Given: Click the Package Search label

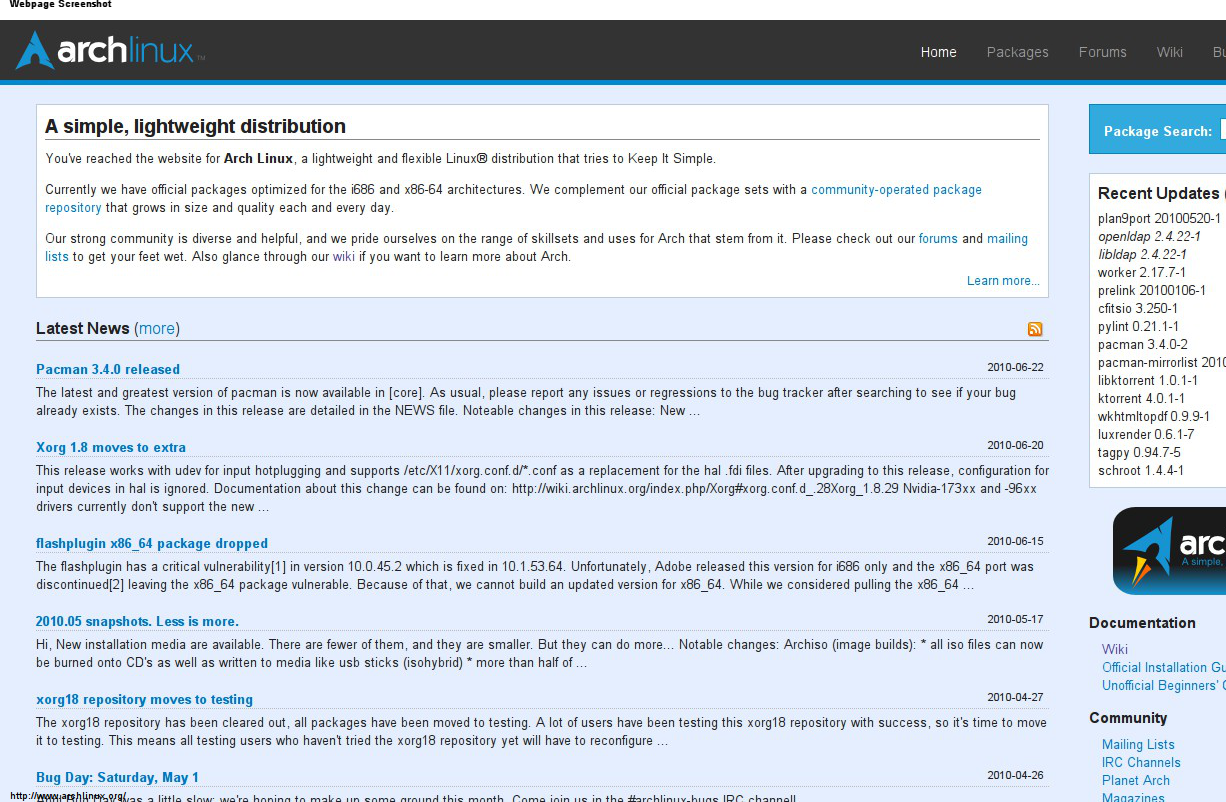Looking at the screenshot, I should 1157,131.
